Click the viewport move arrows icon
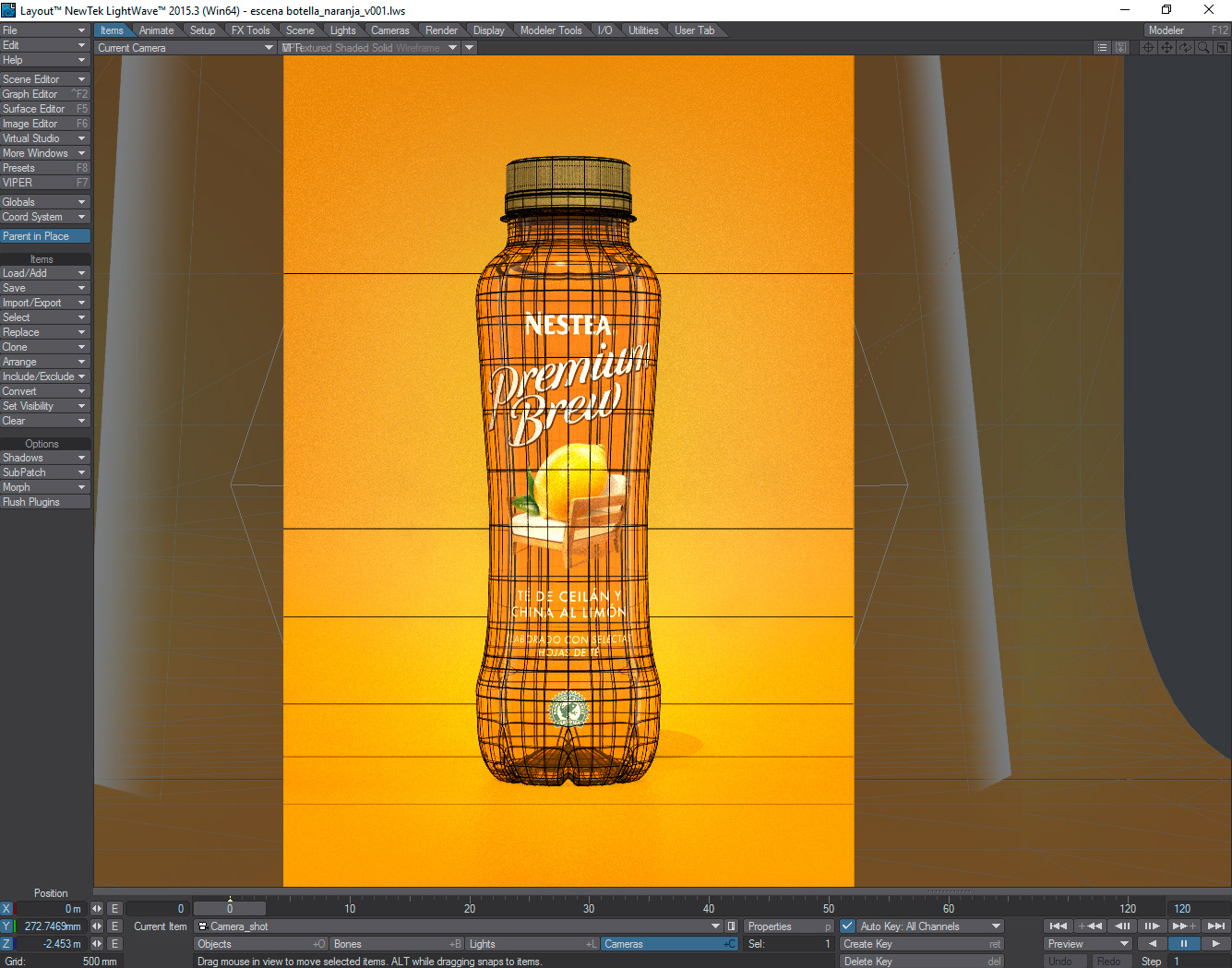This screenshot has height=968, width=1232. pos(1167,48)
